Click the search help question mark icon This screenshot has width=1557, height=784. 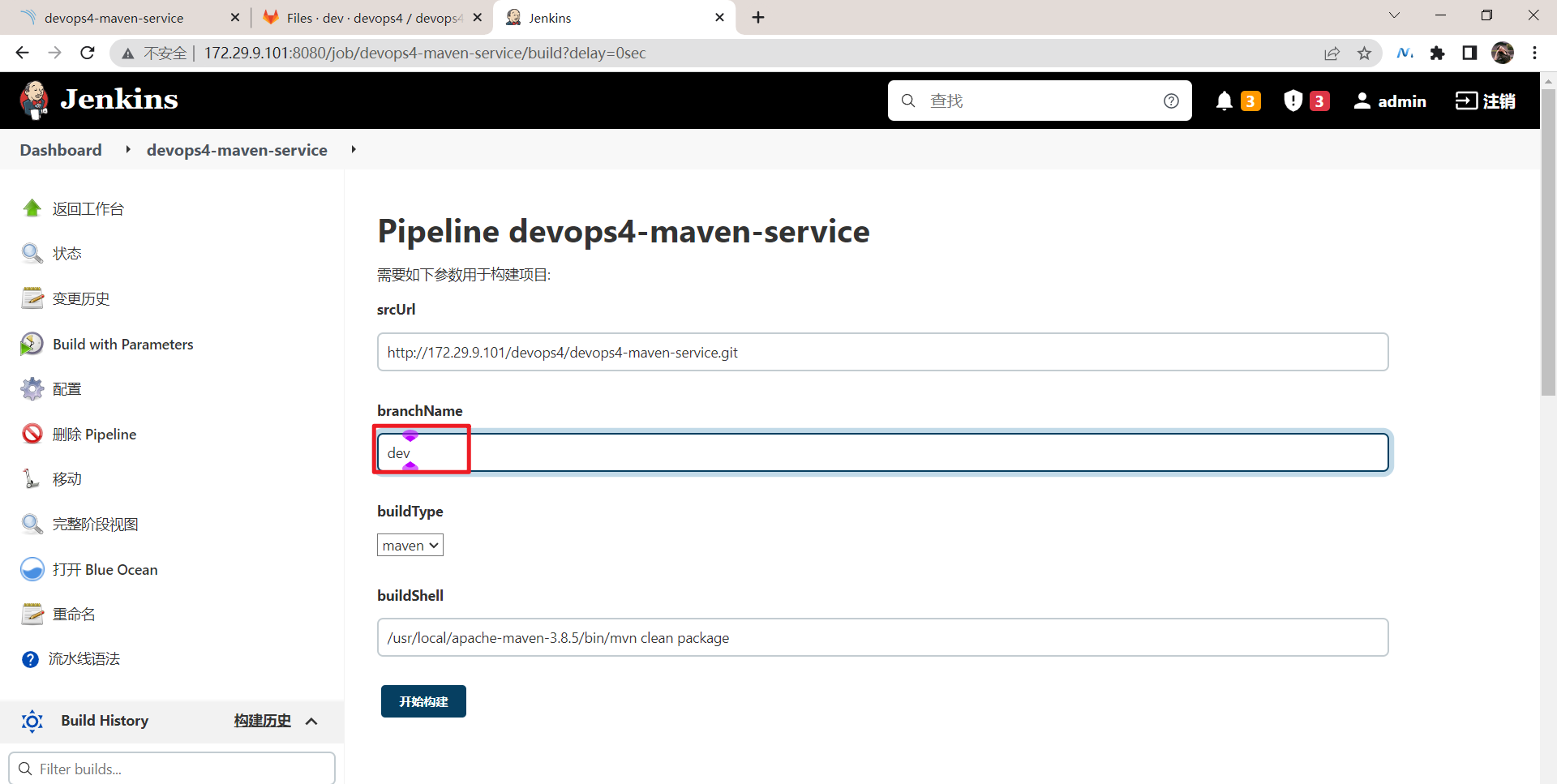click(1171, 101)
